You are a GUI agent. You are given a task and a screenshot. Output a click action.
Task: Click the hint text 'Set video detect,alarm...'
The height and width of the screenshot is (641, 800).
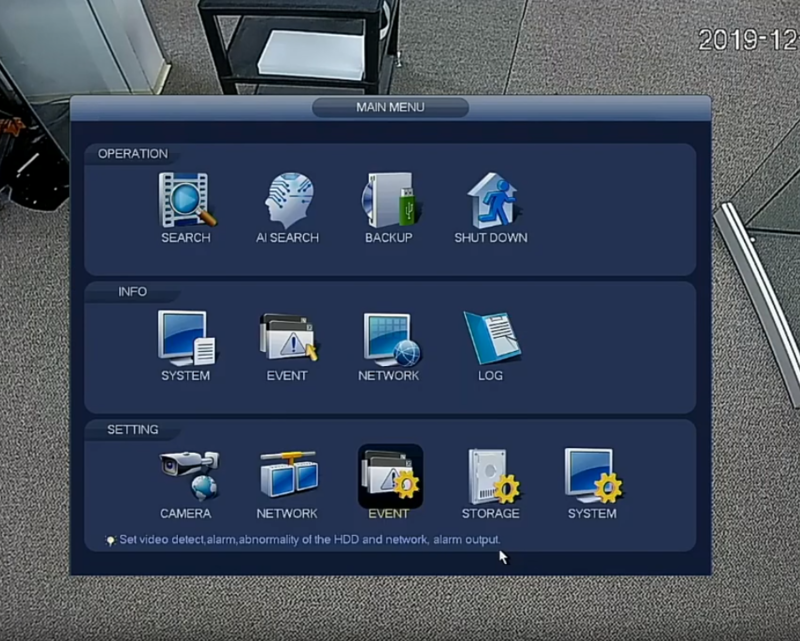(x=310, y=539)
